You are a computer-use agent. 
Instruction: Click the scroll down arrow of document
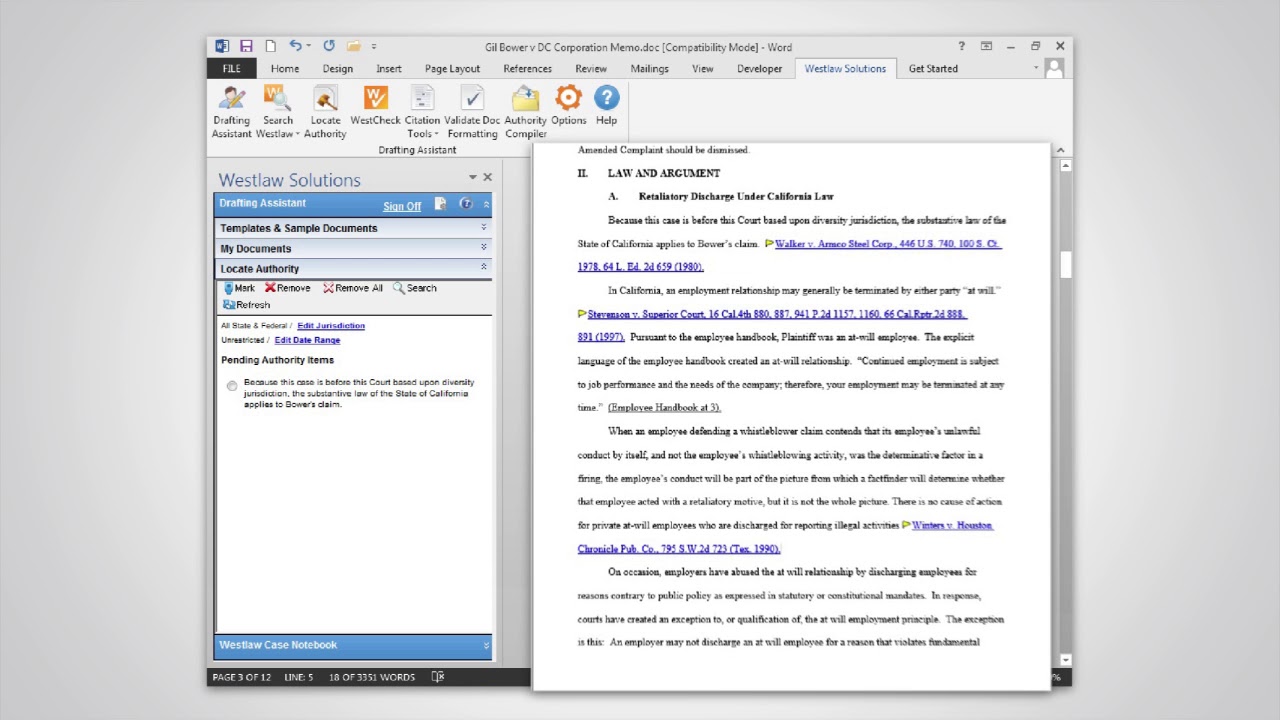1065,660
